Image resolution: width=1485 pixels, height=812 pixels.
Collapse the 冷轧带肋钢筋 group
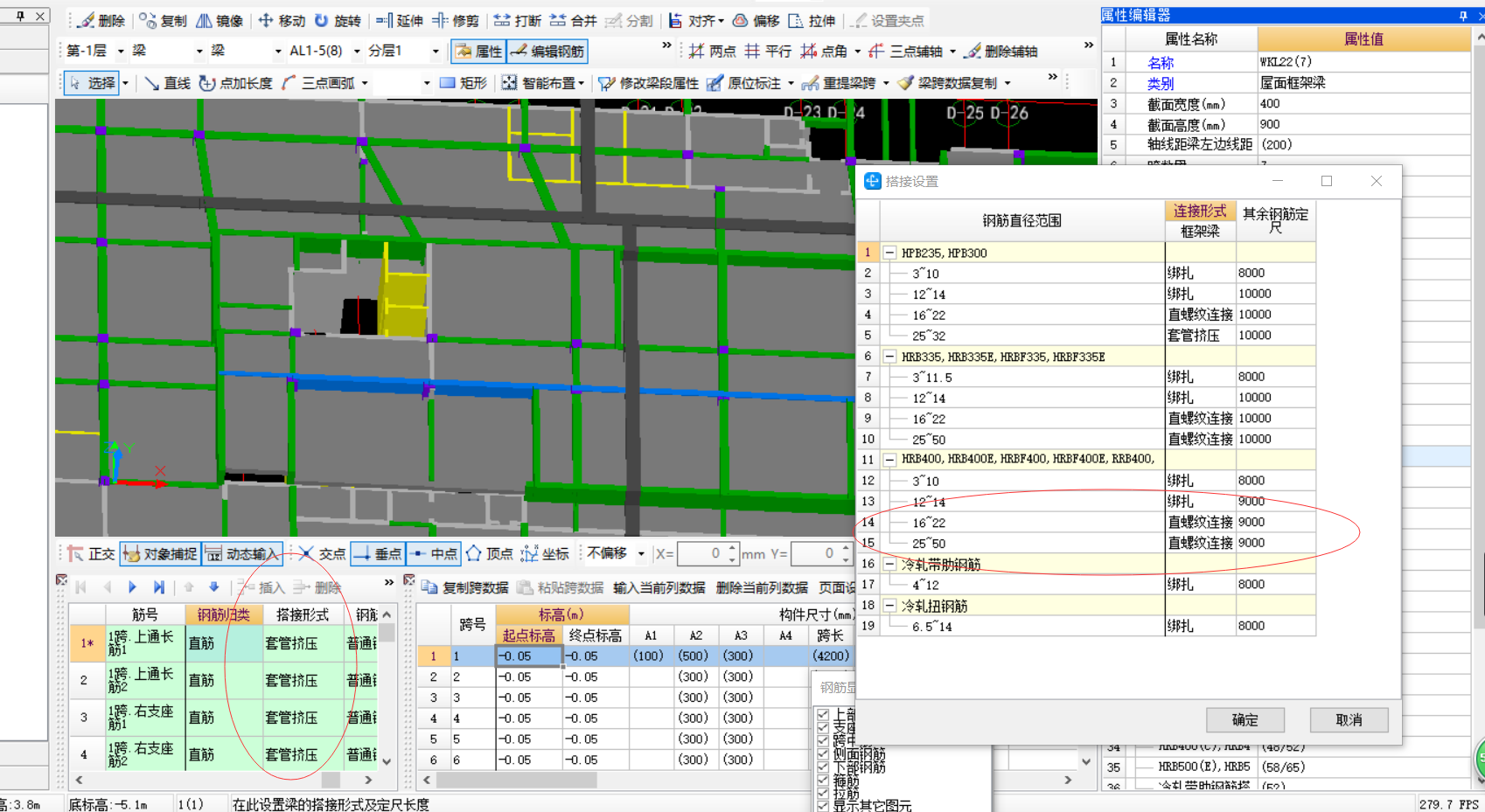point(889,564)
